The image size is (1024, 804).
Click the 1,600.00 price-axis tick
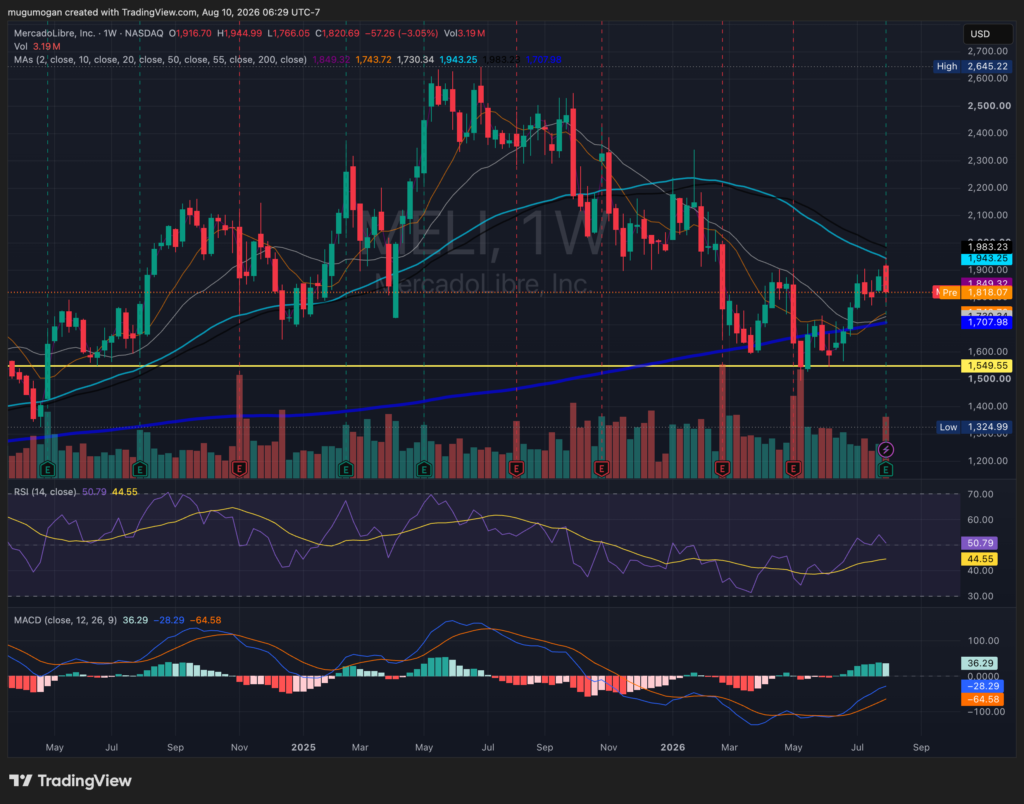click(x=988, y=351)
